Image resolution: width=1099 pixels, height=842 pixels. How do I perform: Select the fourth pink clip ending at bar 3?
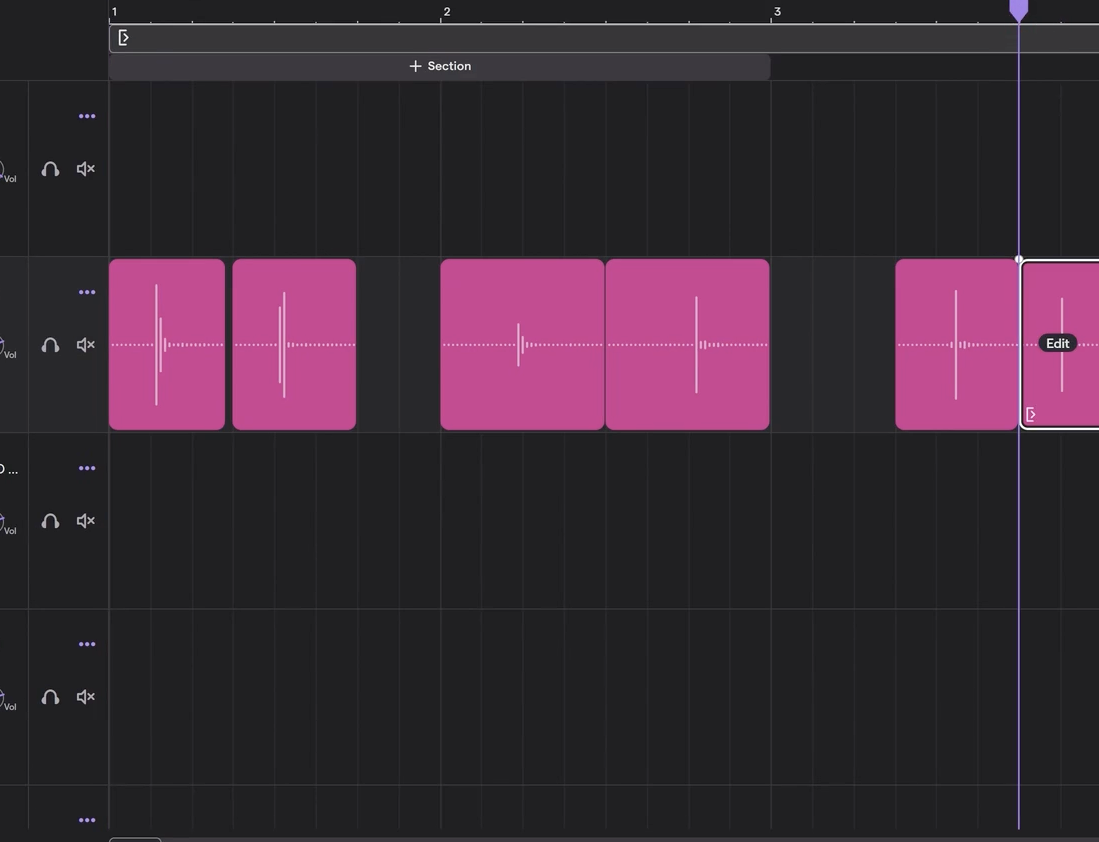(688, 344)
